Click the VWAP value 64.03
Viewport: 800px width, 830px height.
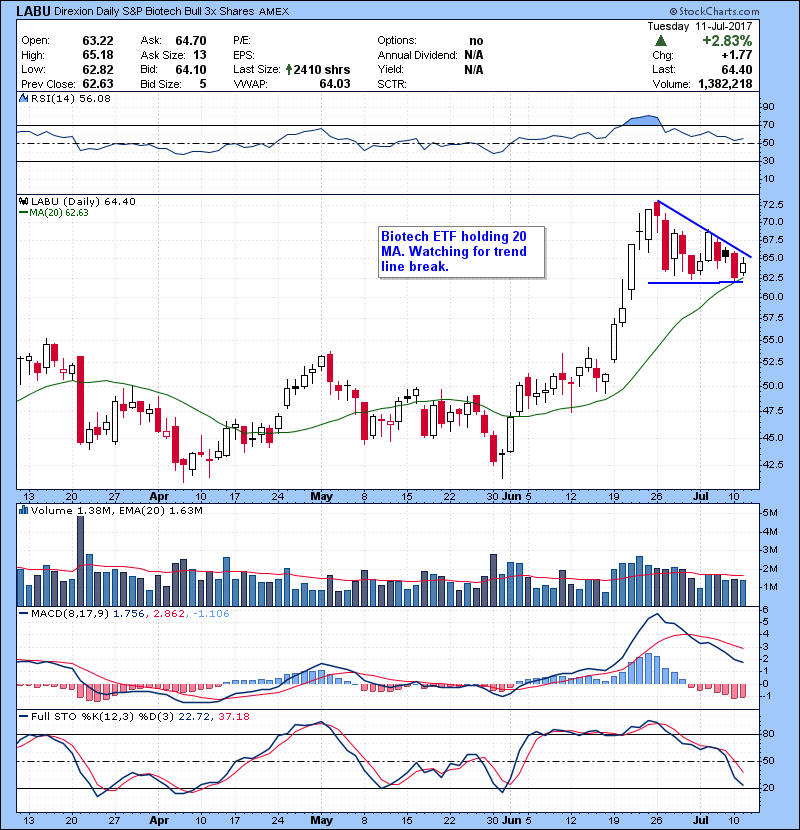pos(335,84)
